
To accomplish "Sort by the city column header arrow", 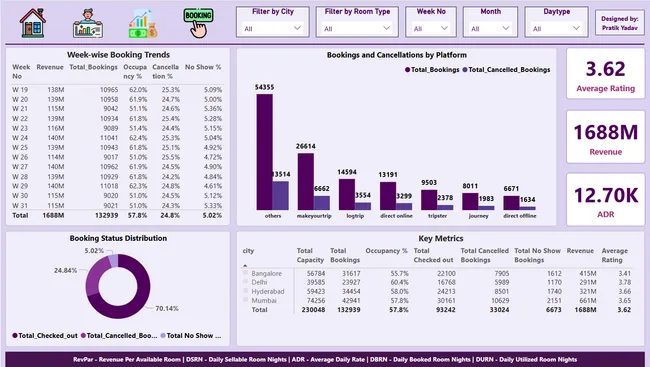I will click(245, 265).
